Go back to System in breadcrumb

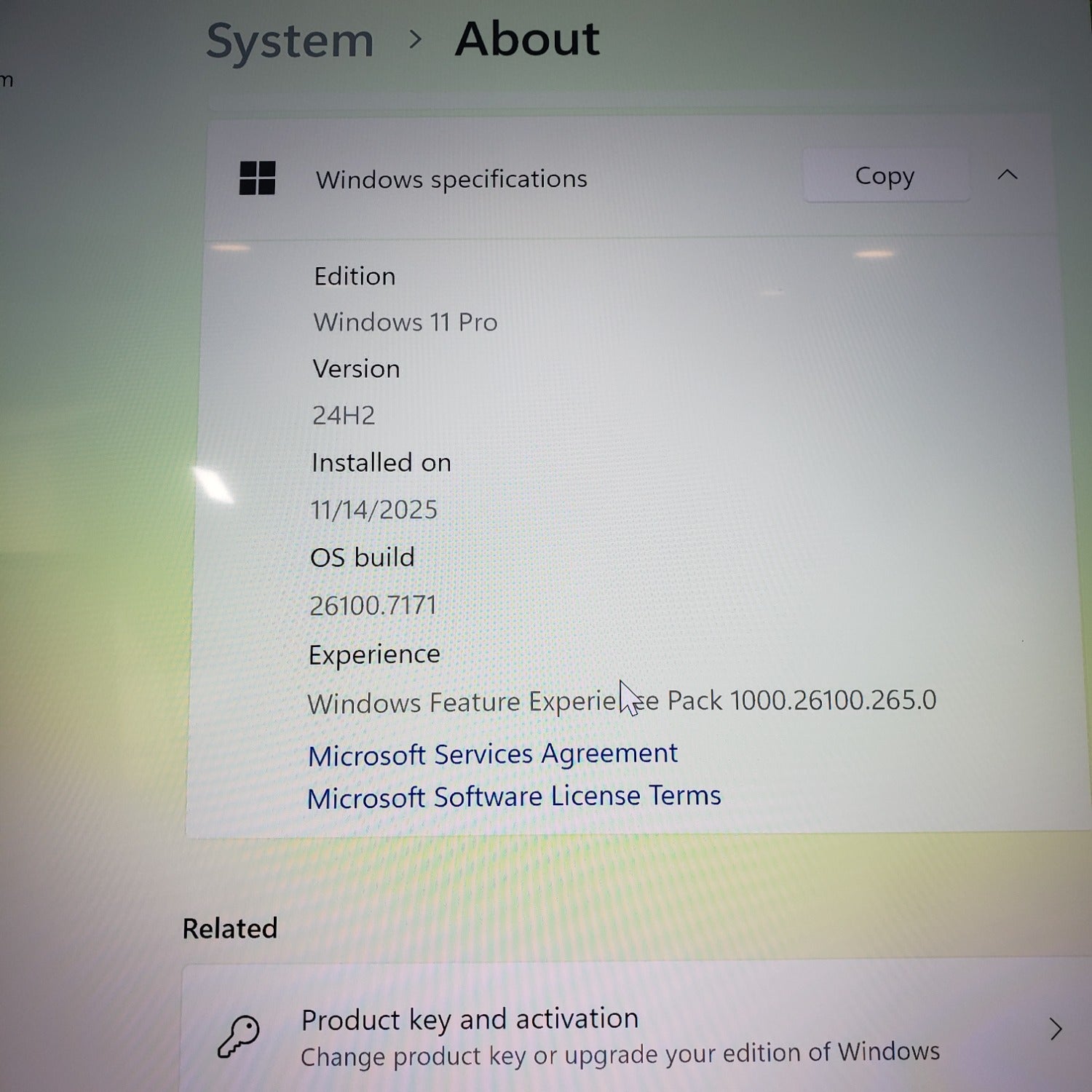tap(290, 41)
